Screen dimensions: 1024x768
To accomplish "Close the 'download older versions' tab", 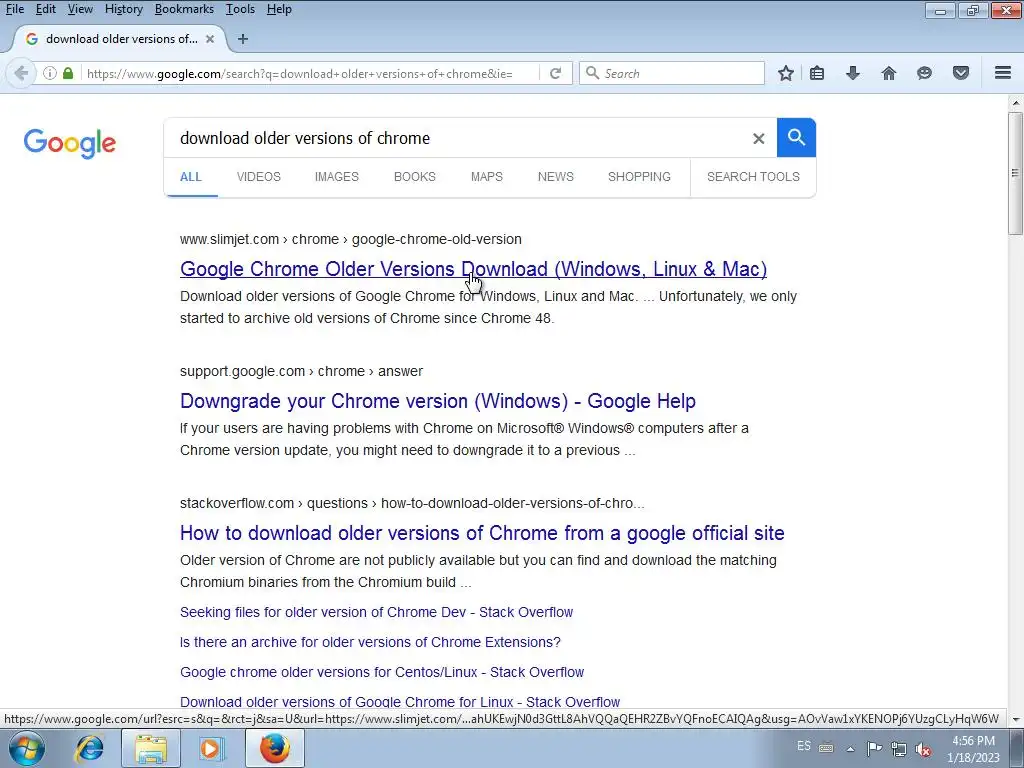I will [x=210, y=39].
